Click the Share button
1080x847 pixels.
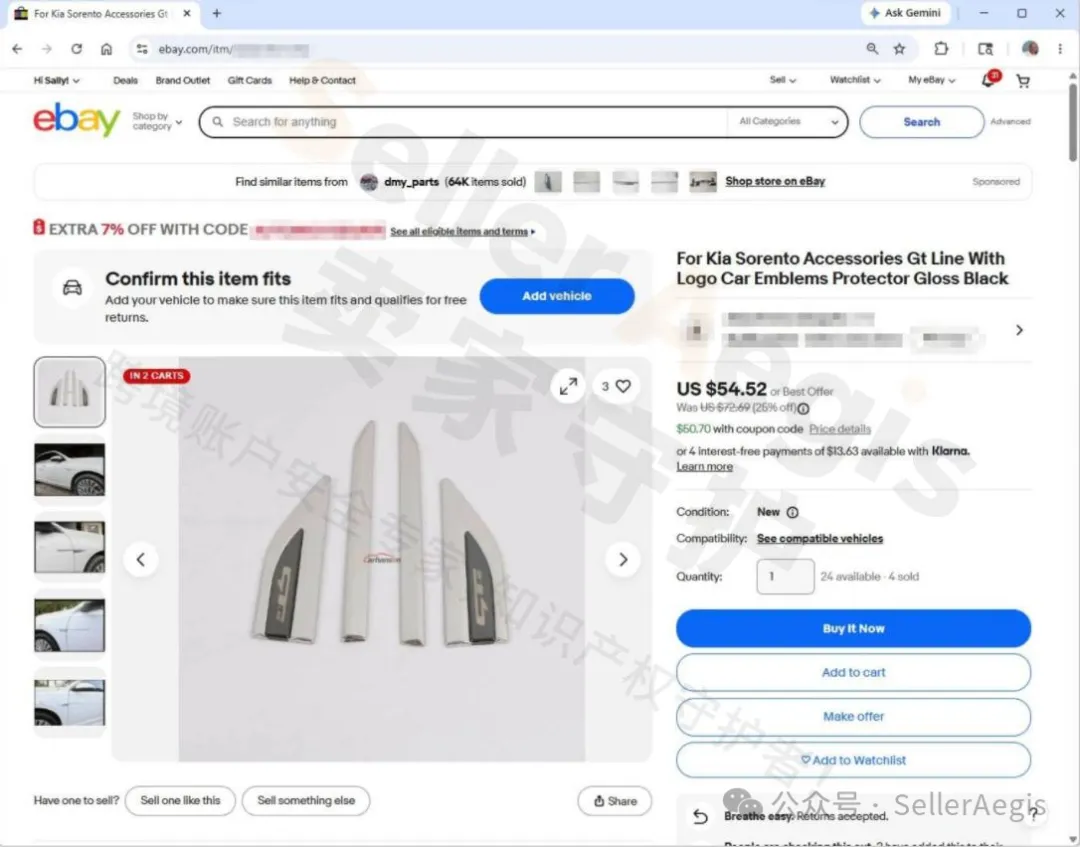614,801
